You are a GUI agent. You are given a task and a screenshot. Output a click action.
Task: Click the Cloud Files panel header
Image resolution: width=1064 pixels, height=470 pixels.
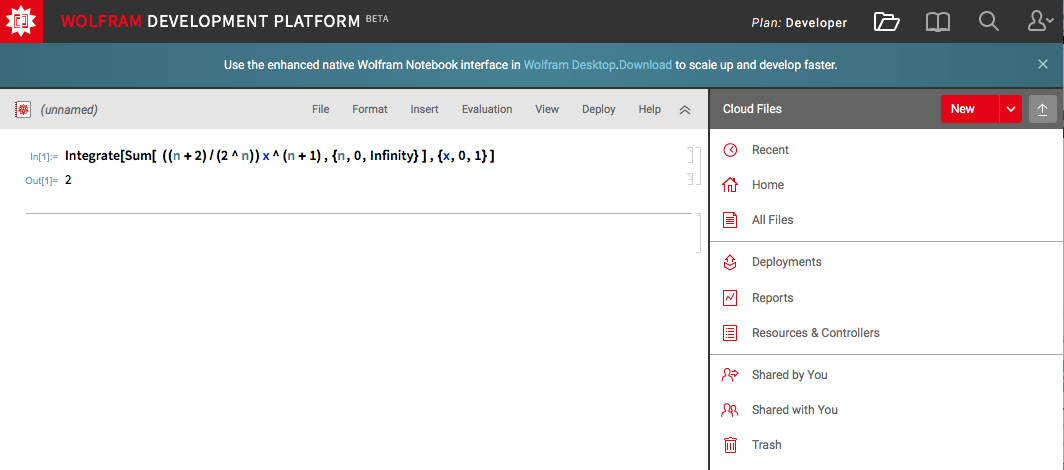tap(752, 109)
